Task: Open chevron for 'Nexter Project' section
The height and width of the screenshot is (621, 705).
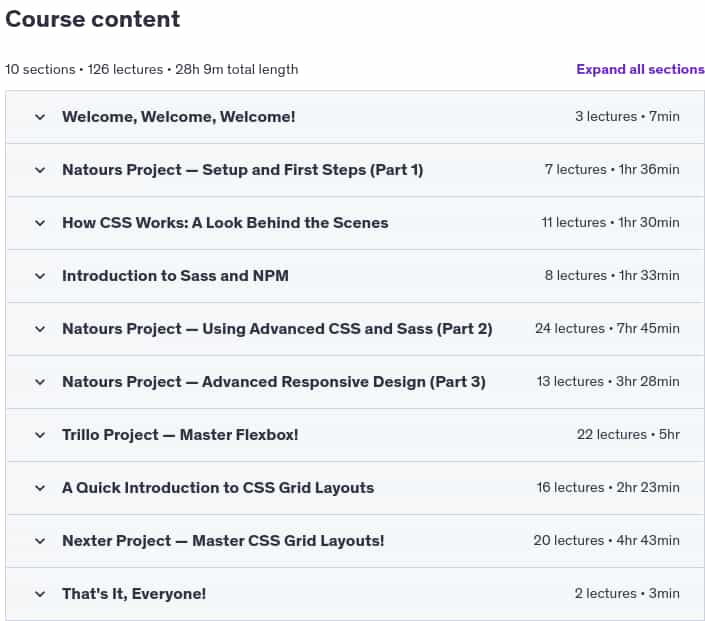Action: 40,541
